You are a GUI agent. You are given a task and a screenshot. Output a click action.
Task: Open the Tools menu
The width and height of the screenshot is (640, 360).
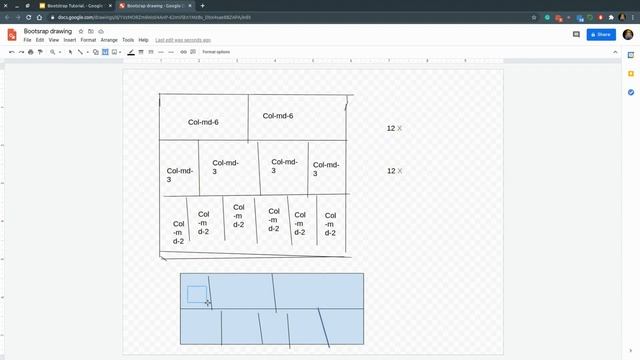(x=128, y=40)
